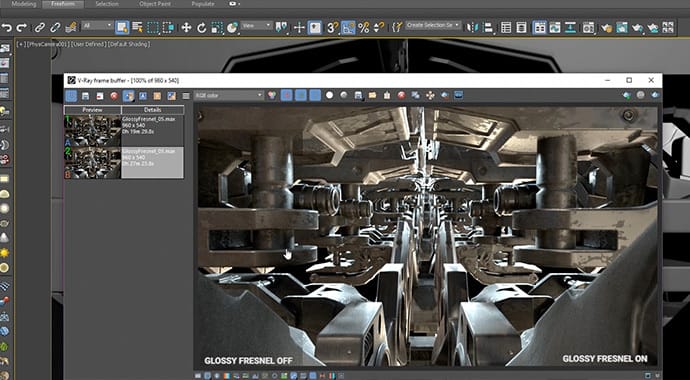Select history render thumbnail marked B
The height and width of the screenshot is (380, 690).
point(92,163)
